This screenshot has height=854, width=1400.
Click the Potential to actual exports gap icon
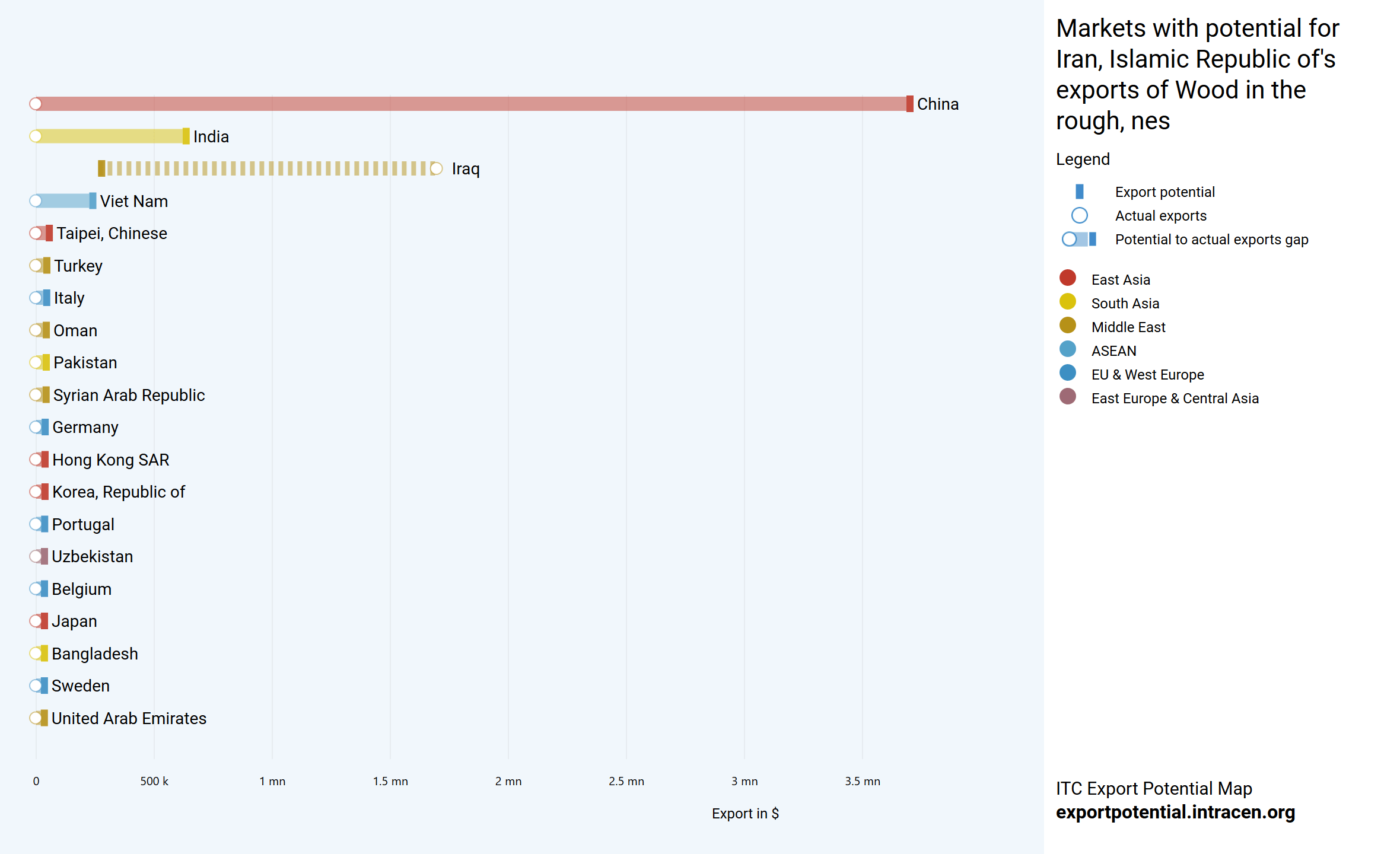coord(1079,239)
